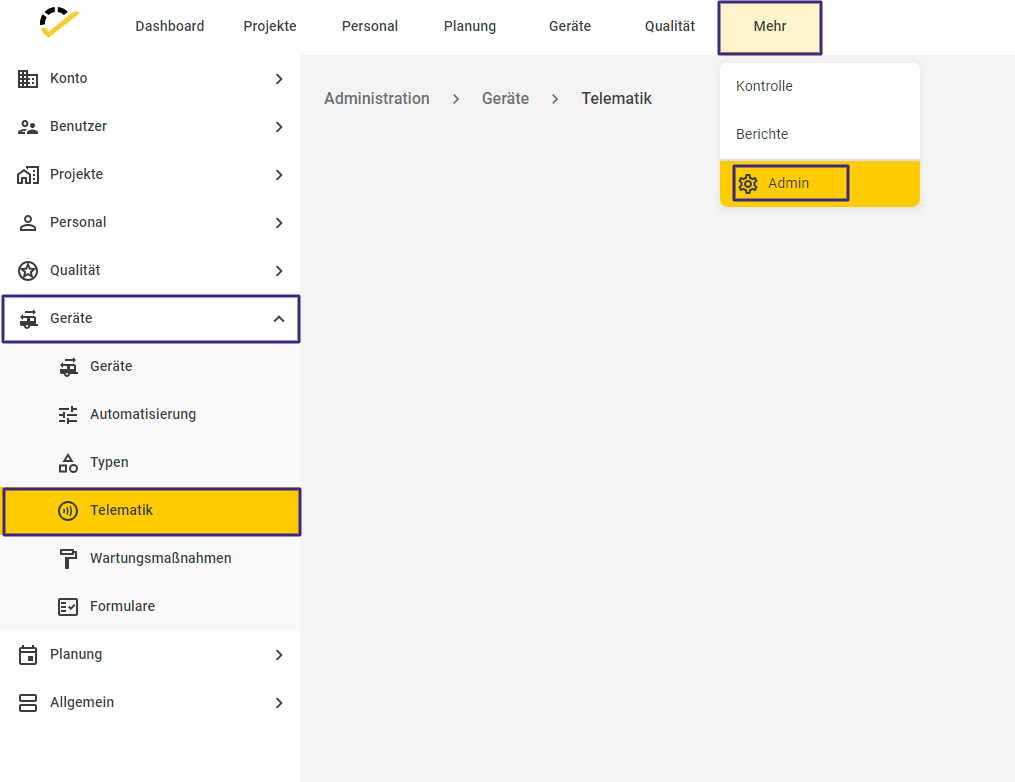Click the Planung calendar icon in sidebar

click(x=28, y=654)
